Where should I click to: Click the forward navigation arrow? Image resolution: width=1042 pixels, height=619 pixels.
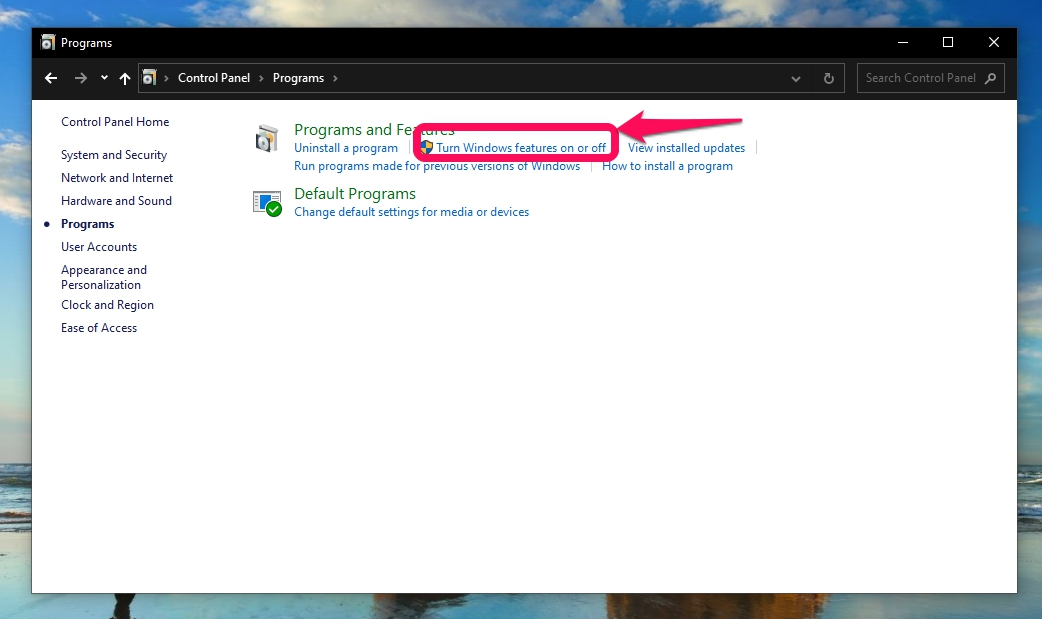point(80,78)
